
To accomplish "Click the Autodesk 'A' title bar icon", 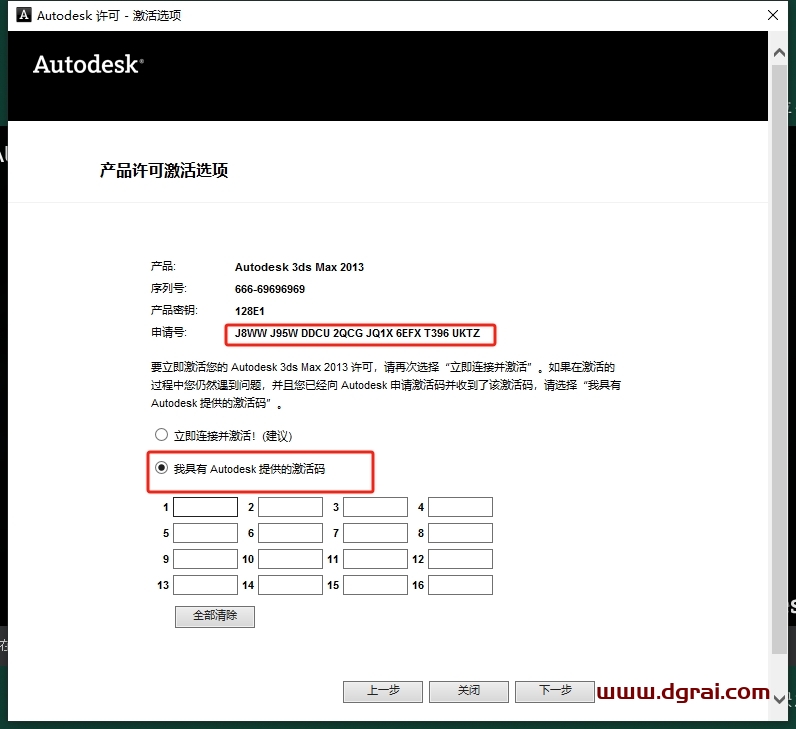I will [x=23, y=15].
